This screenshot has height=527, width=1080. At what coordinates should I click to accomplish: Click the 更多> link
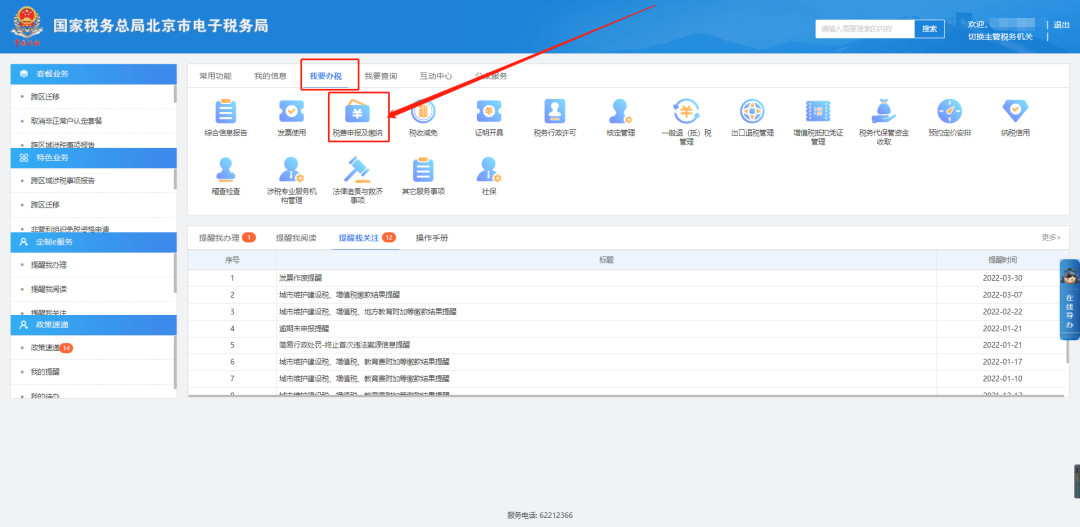point(1051,237)
